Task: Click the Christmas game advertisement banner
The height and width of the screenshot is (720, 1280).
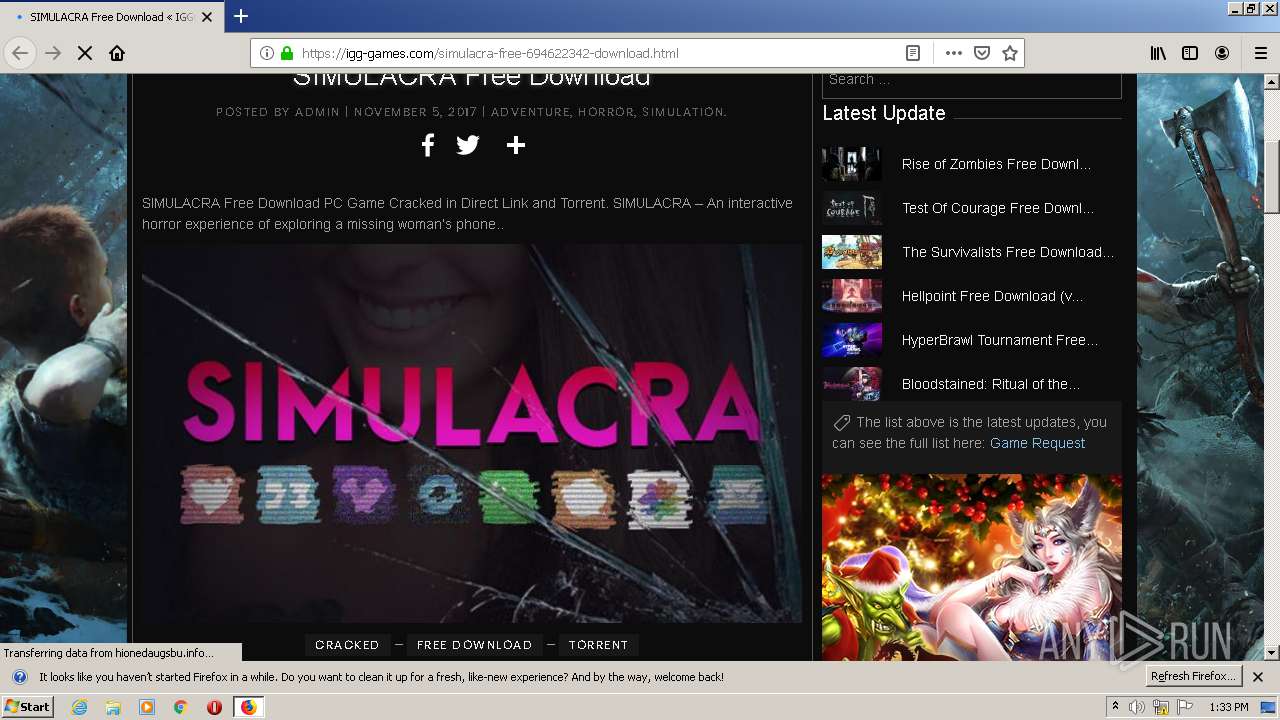Action: pos(972,567)
